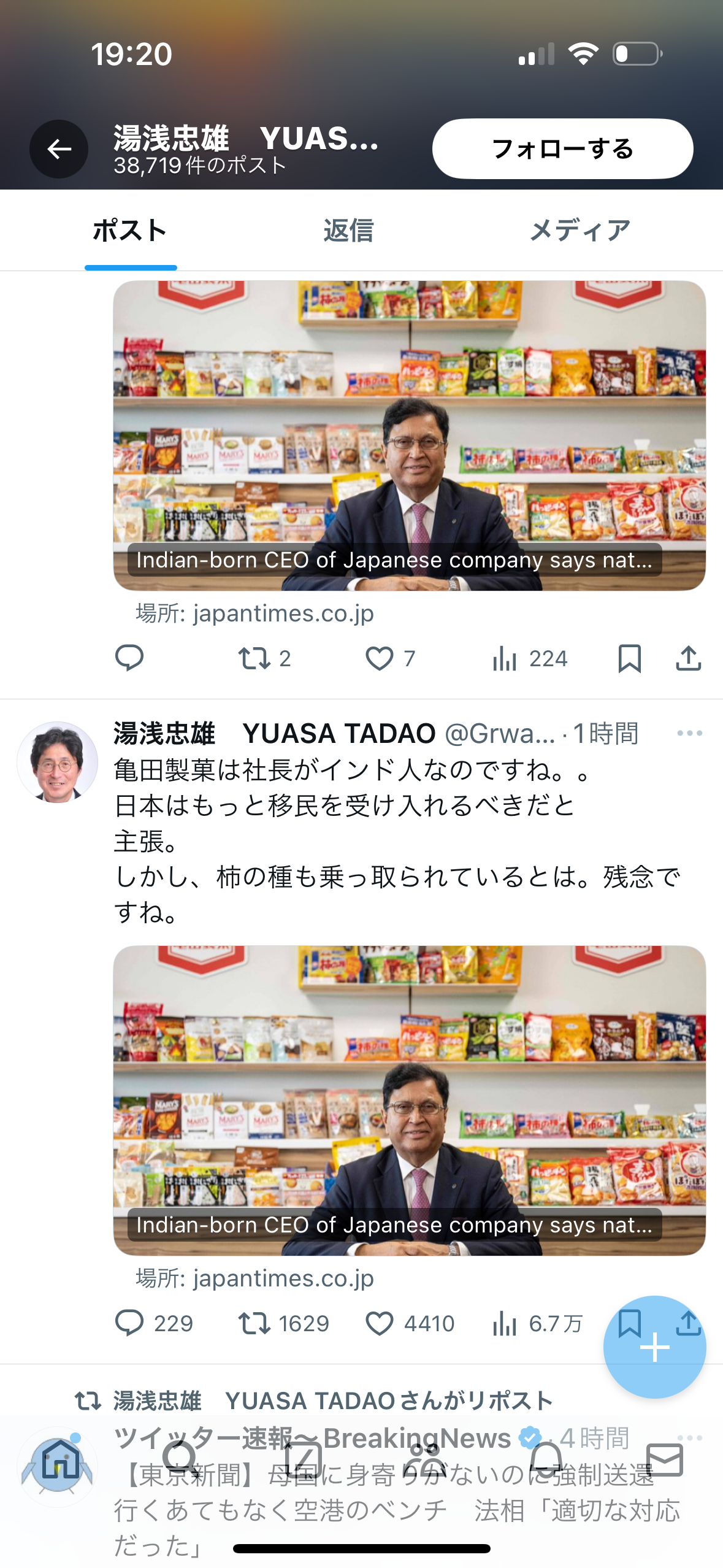Like the post with 4410 likes
The image size is (723, 1568).
tap(410, 1323)
